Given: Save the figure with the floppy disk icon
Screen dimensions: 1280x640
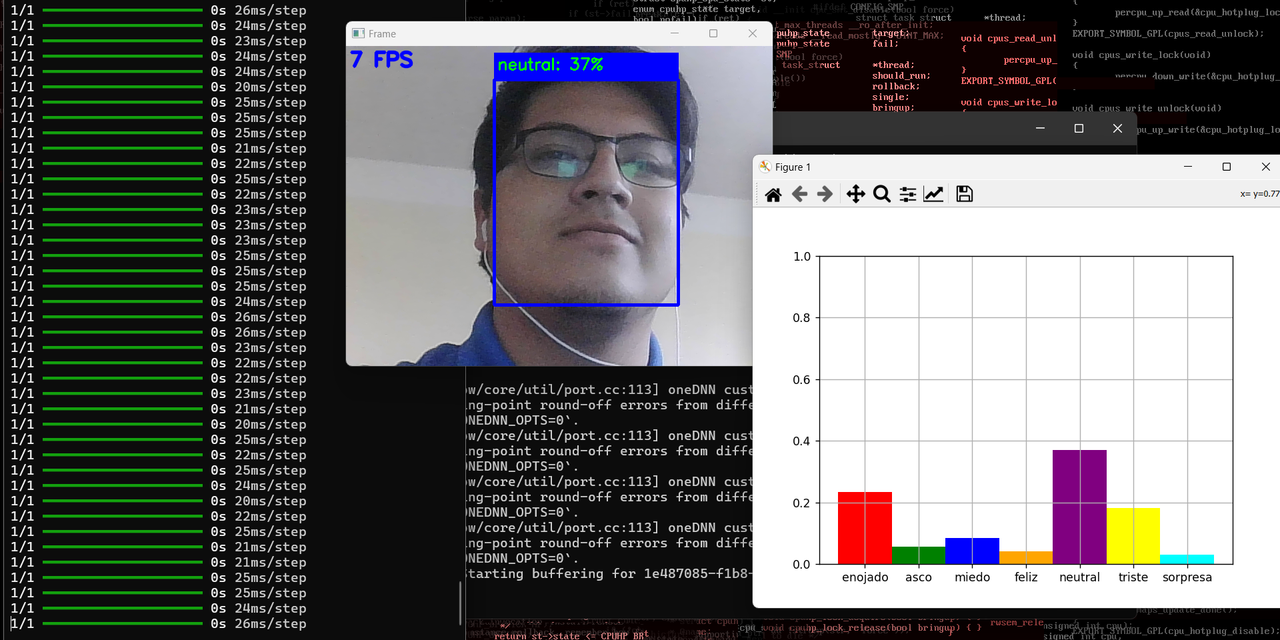Looking at the screenshot, I should pyautogui.click(x=965, y=195).
